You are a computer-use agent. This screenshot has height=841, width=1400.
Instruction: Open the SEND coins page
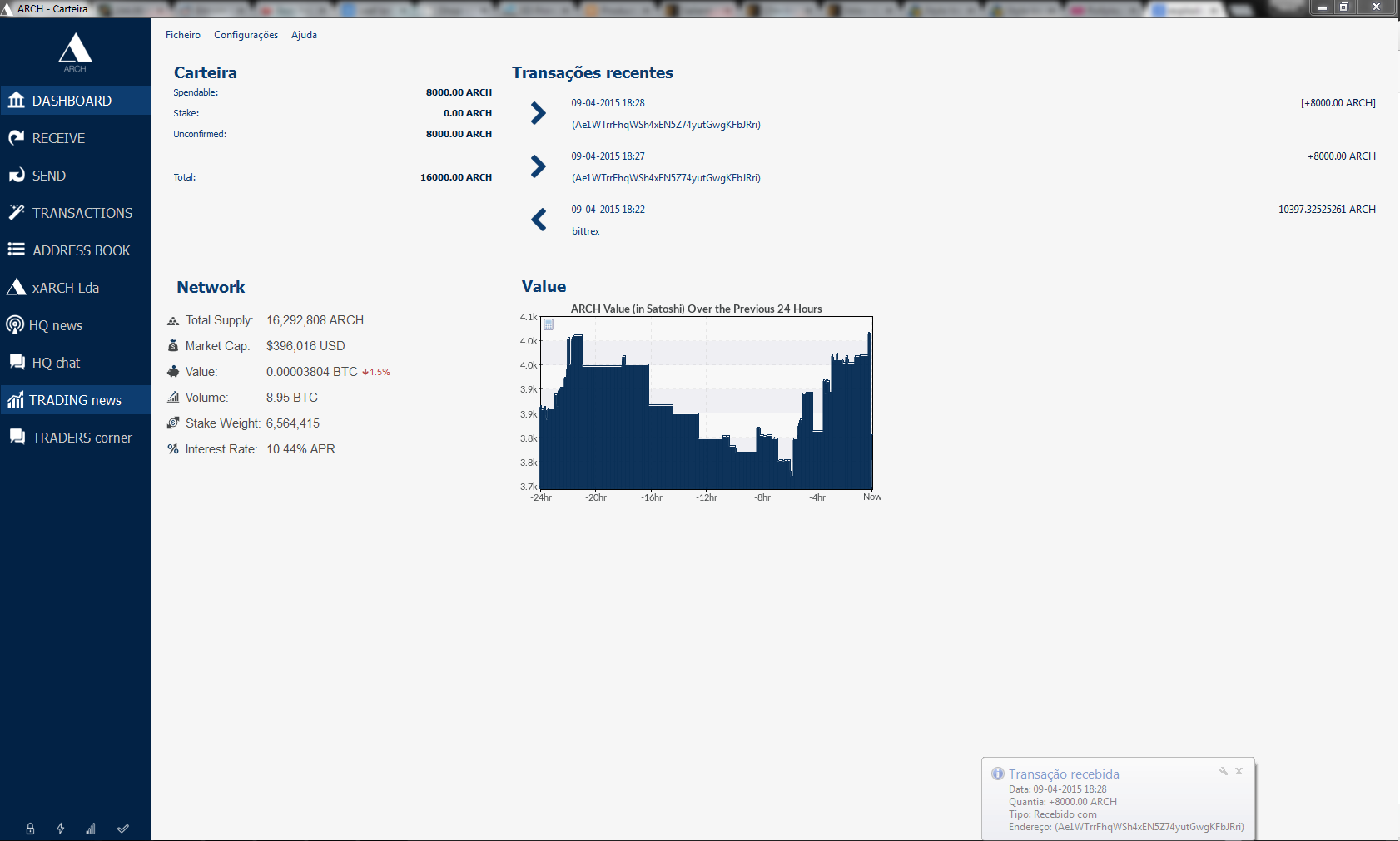point(75,176)
